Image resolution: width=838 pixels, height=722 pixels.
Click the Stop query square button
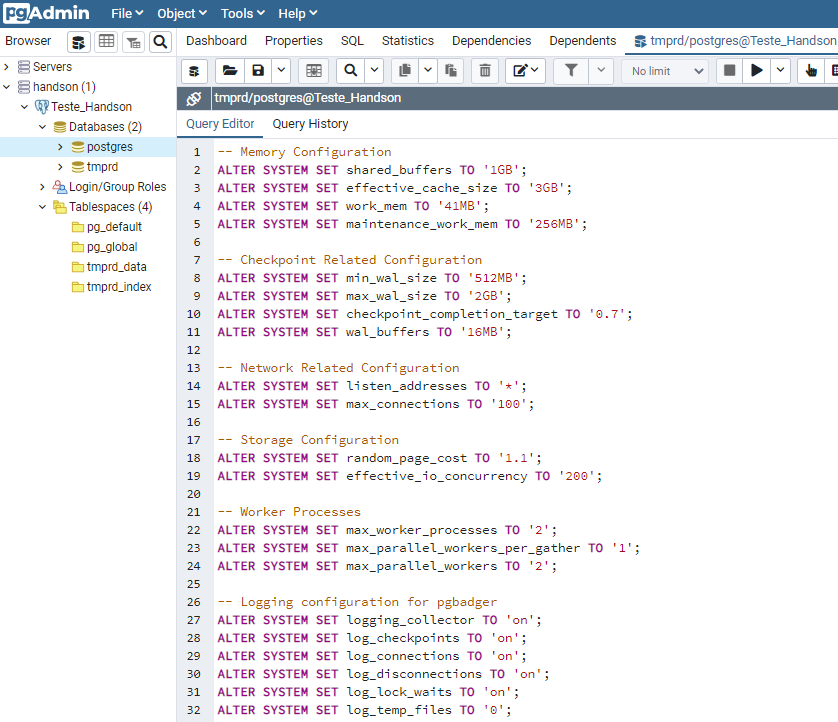[729, 71]
